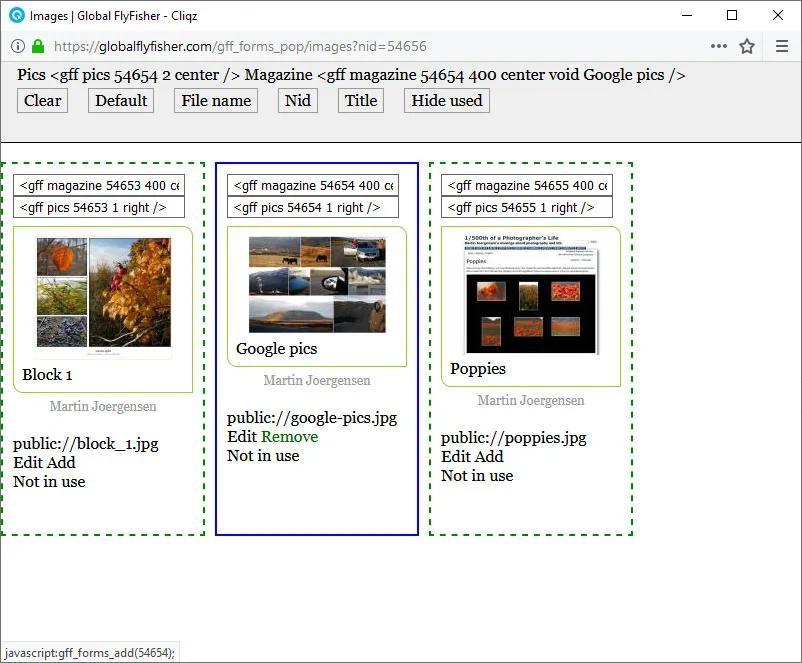The height and width of the screenshot is (663, 802).
Task: Click Add link for block_1.jpg
Action: (61, 463)
